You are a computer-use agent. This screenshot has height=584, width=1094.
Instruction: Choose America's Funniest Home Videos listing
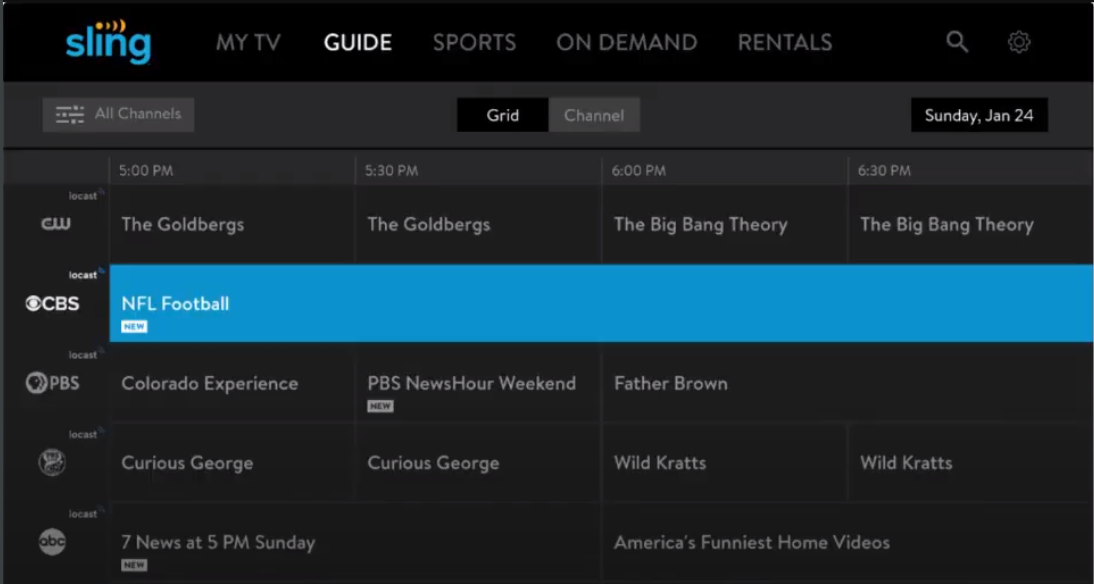pyautogui.click(x=848, y=542)
